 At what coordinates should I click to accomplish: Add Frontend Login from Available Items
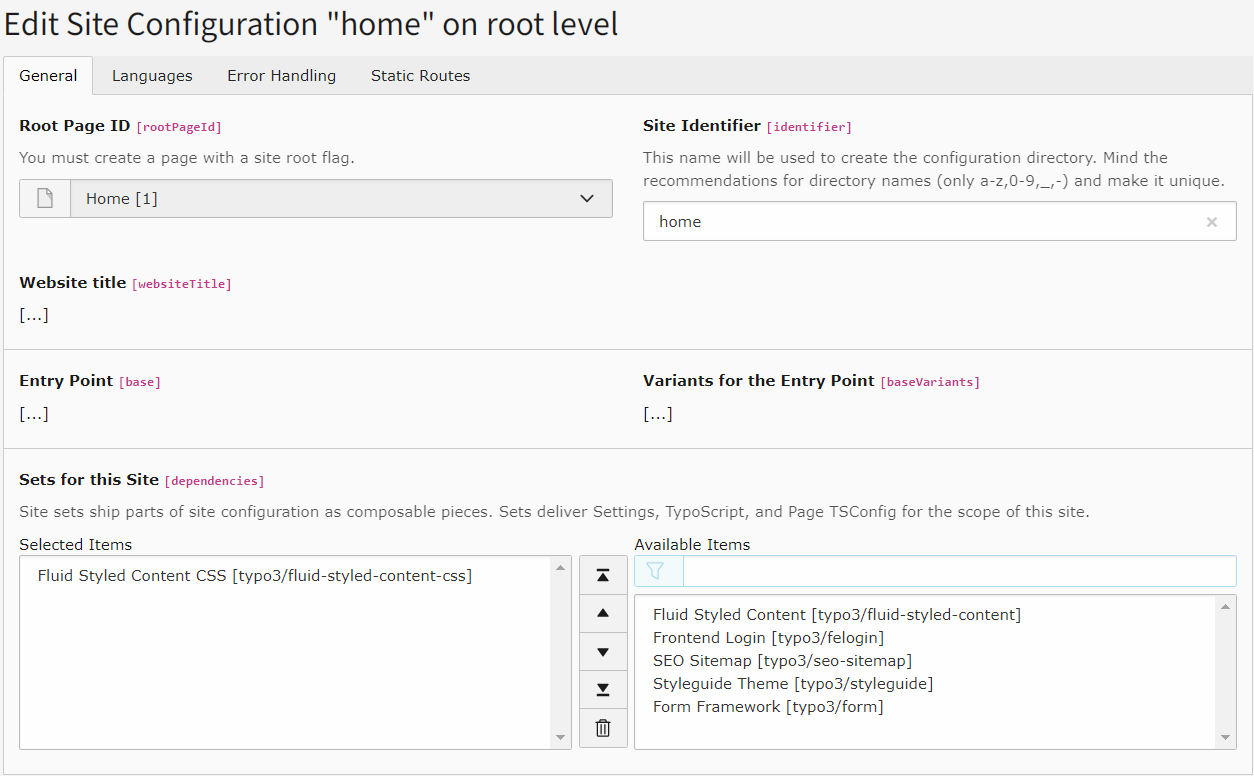pyautogui.click(x=768, y=638)
